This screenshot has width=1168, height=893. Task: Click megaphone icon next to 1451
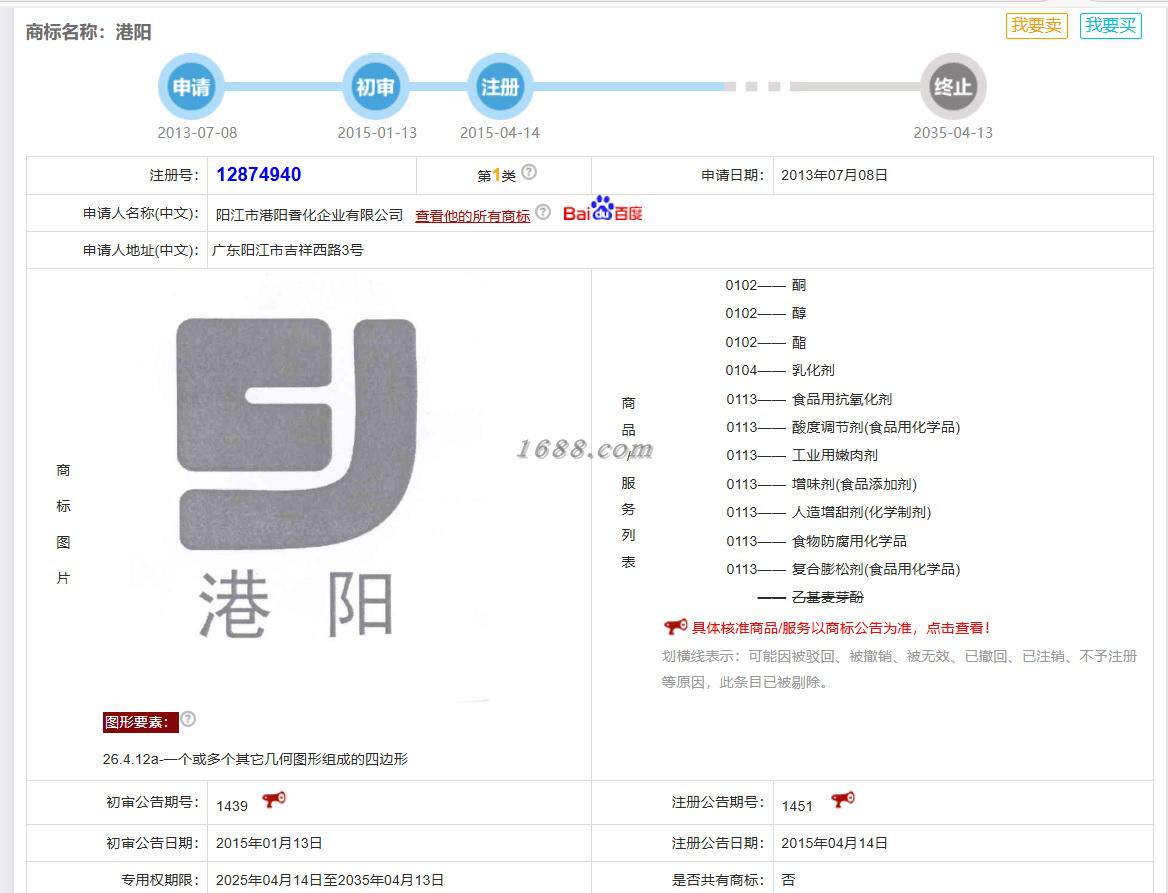pos(842,800)
